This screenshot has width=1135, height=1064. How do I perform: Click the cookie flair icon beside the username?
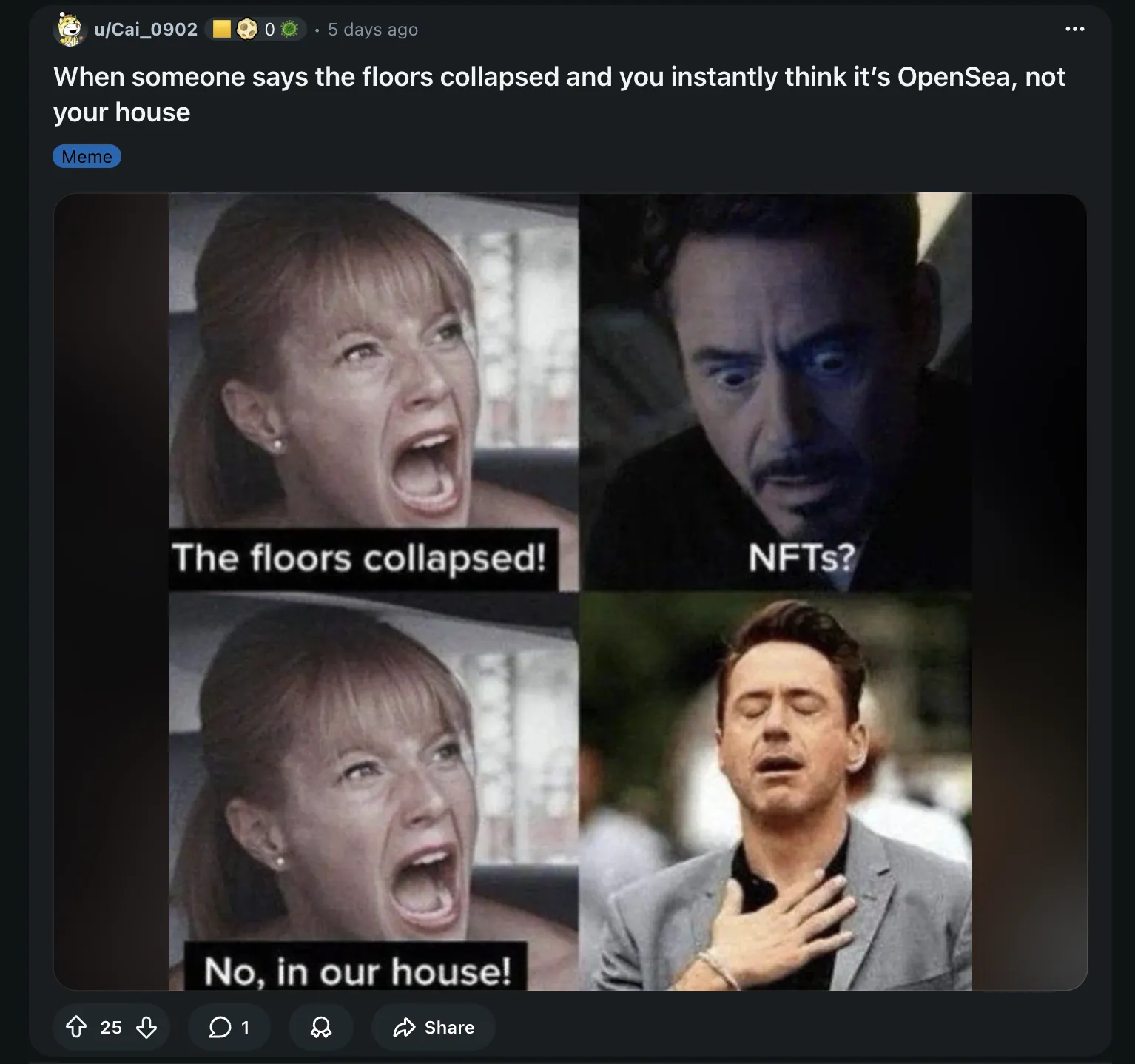pos(247,29)
